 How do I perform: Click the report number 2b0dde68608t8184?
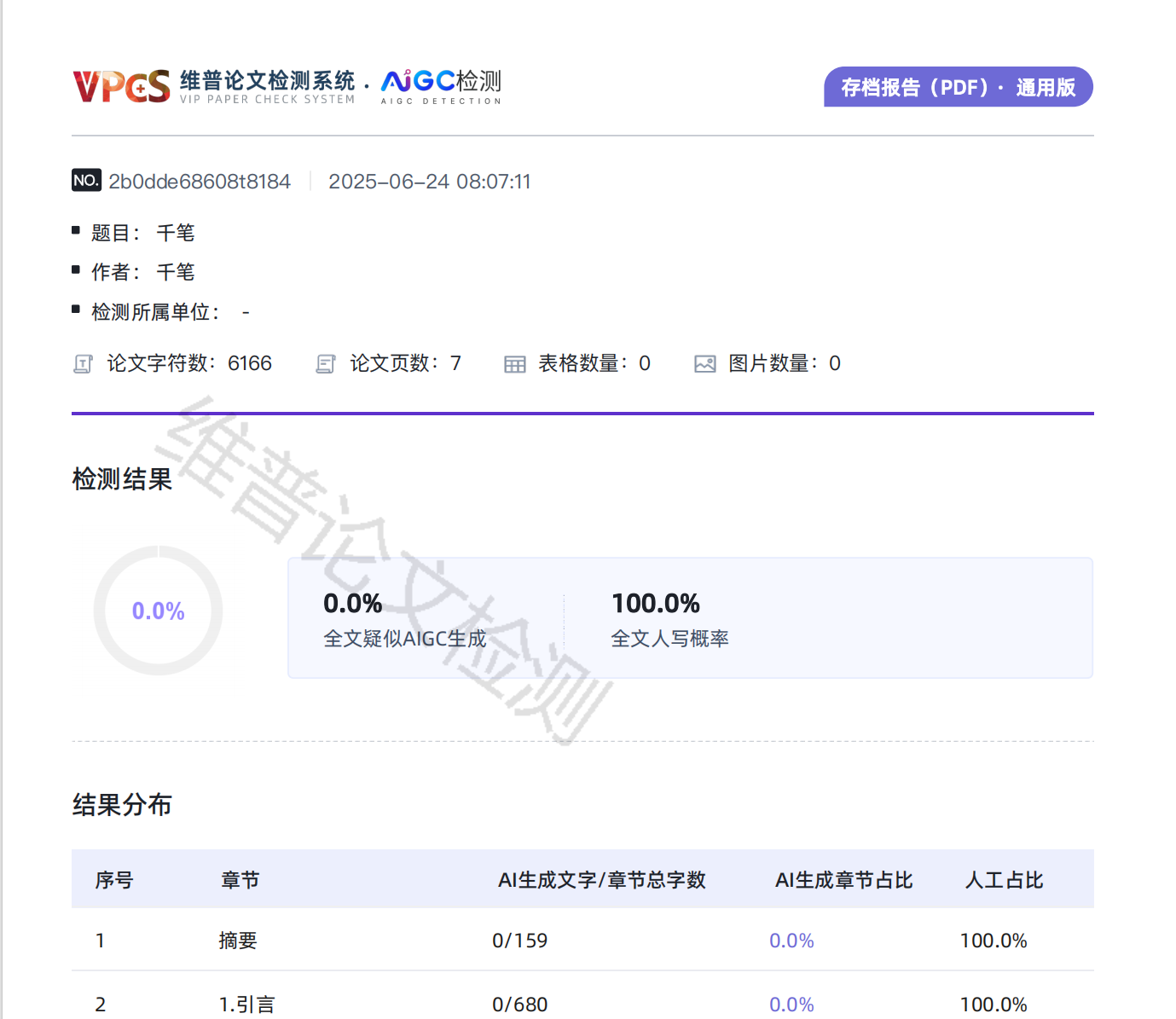click(x=200, y=182)
